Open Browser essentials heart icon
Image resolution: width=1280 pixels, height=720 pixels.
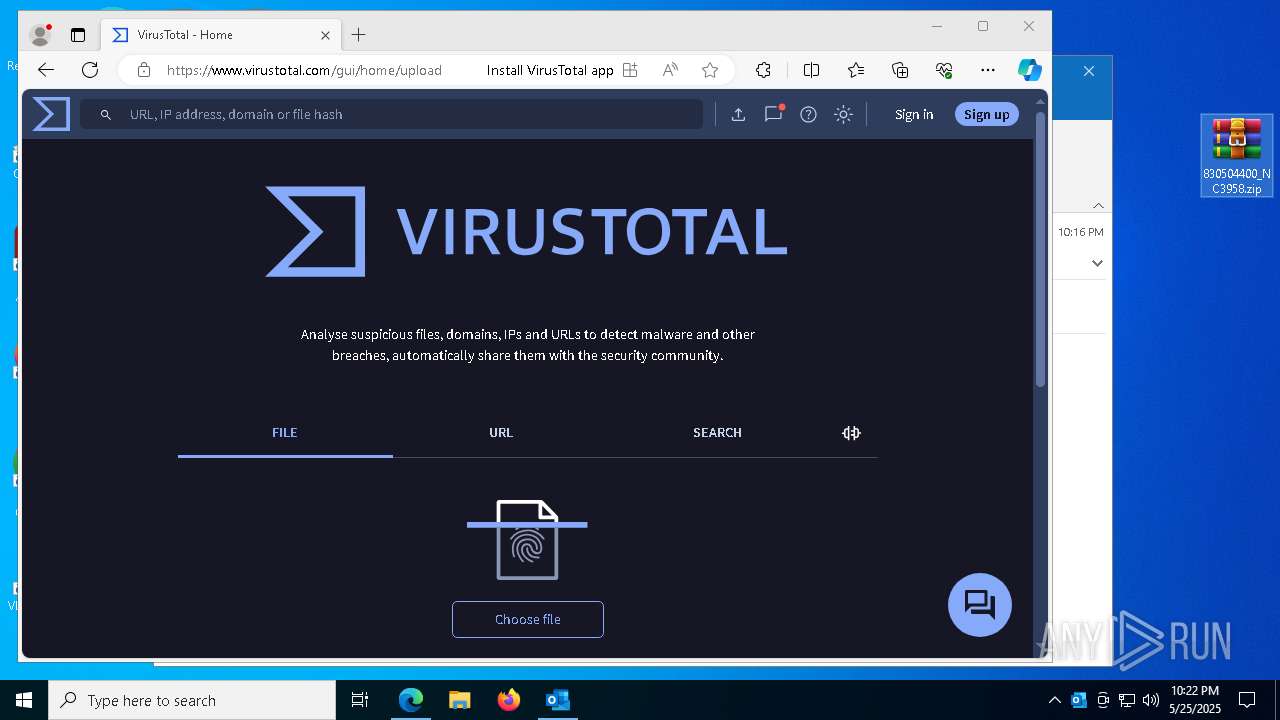coord(944,70)
